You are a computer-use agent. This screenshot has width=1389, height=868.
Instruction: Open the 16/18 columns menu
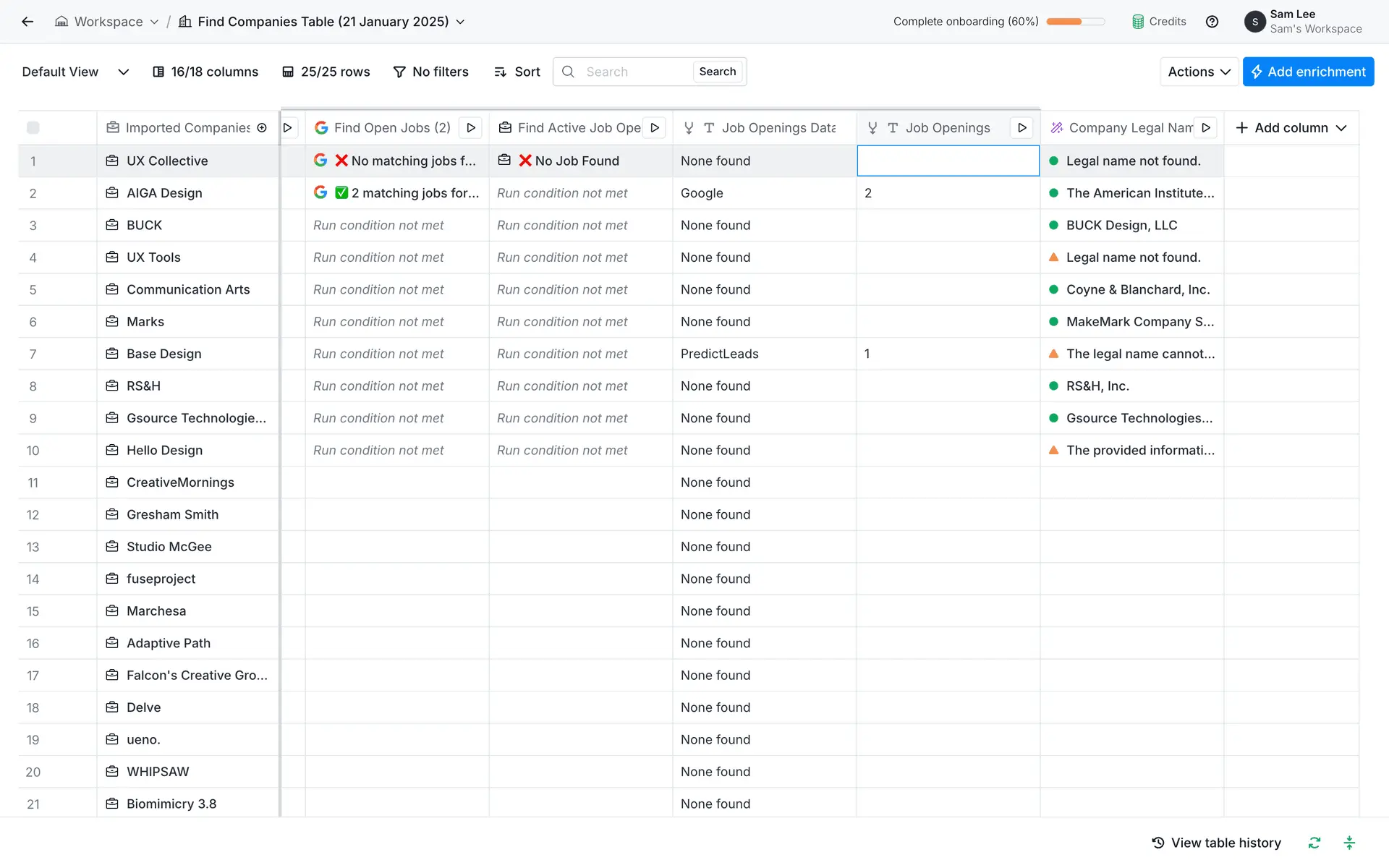coord(205,72)
